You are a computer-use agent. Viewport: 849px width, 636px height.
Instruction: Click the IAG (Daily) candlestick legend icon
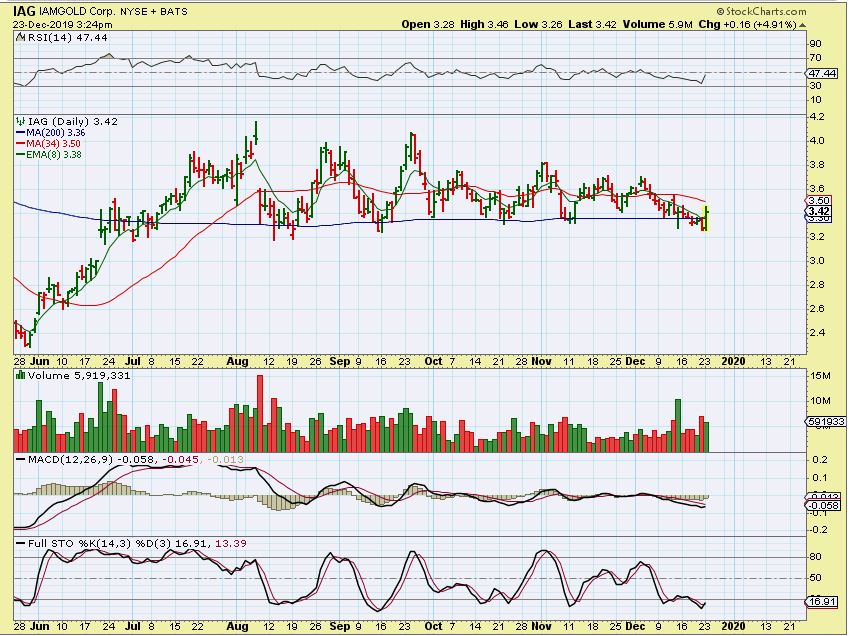pyautogui.click(x=21, y=121)
